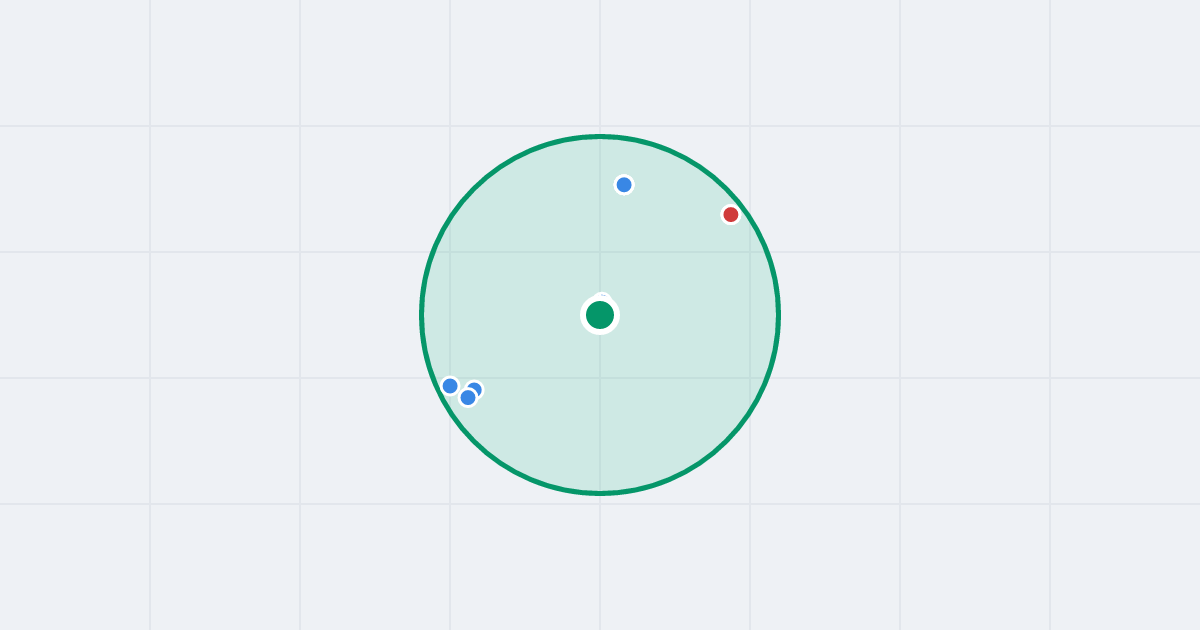Click the leftmost blue marker in the cluster
Screen dimensions: 1200x630
450,386
